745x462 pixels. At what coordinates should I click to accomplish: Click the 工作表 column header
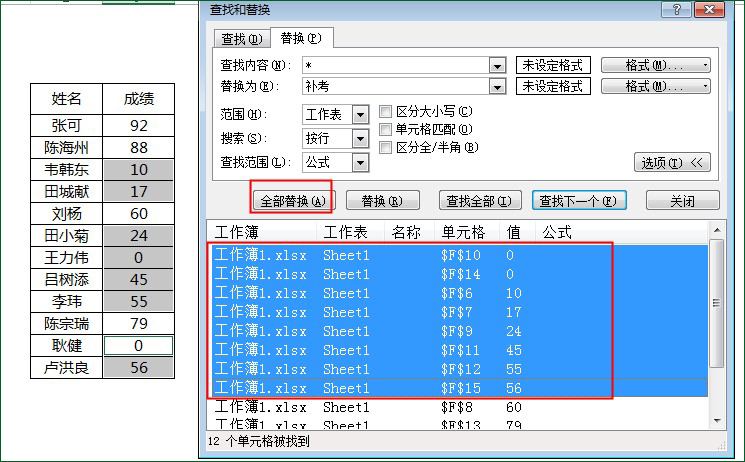pos(350,232)
